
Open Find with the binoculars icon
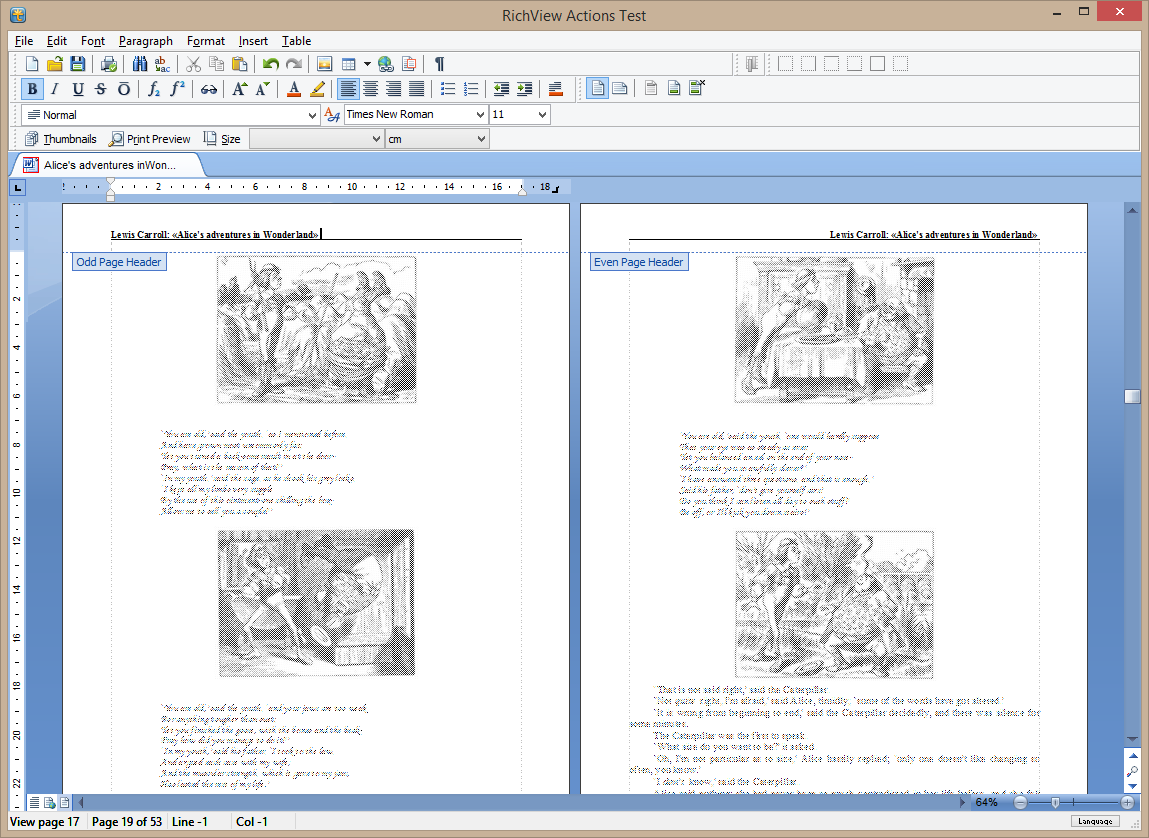pyautogui.click(x=139, y=64)
